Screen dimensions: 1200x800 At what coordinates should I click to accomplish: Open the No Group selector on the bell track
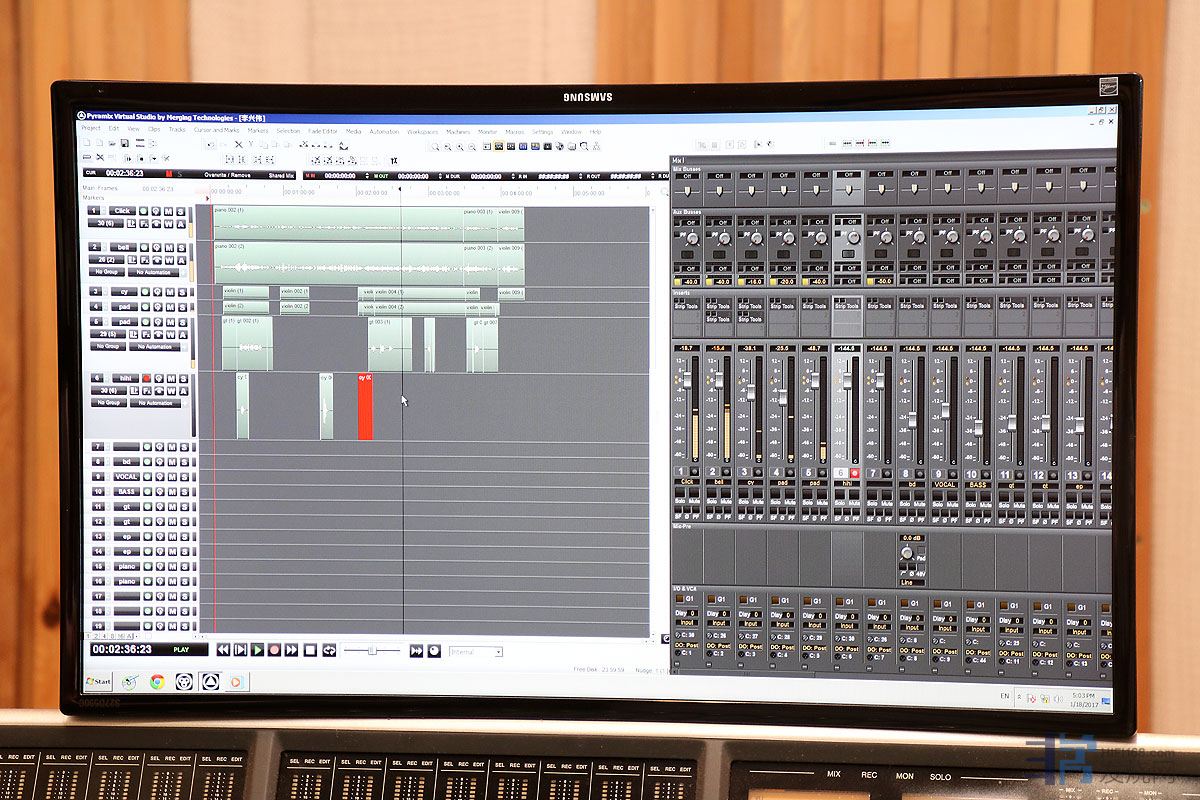pyautogui.click(x=107, y=272)
